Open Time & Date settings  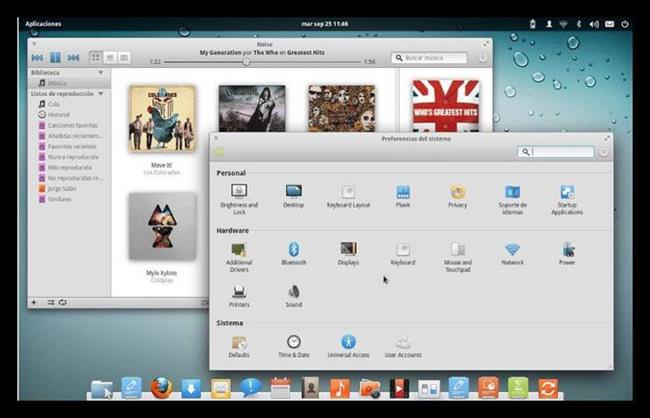coord(293,346)
